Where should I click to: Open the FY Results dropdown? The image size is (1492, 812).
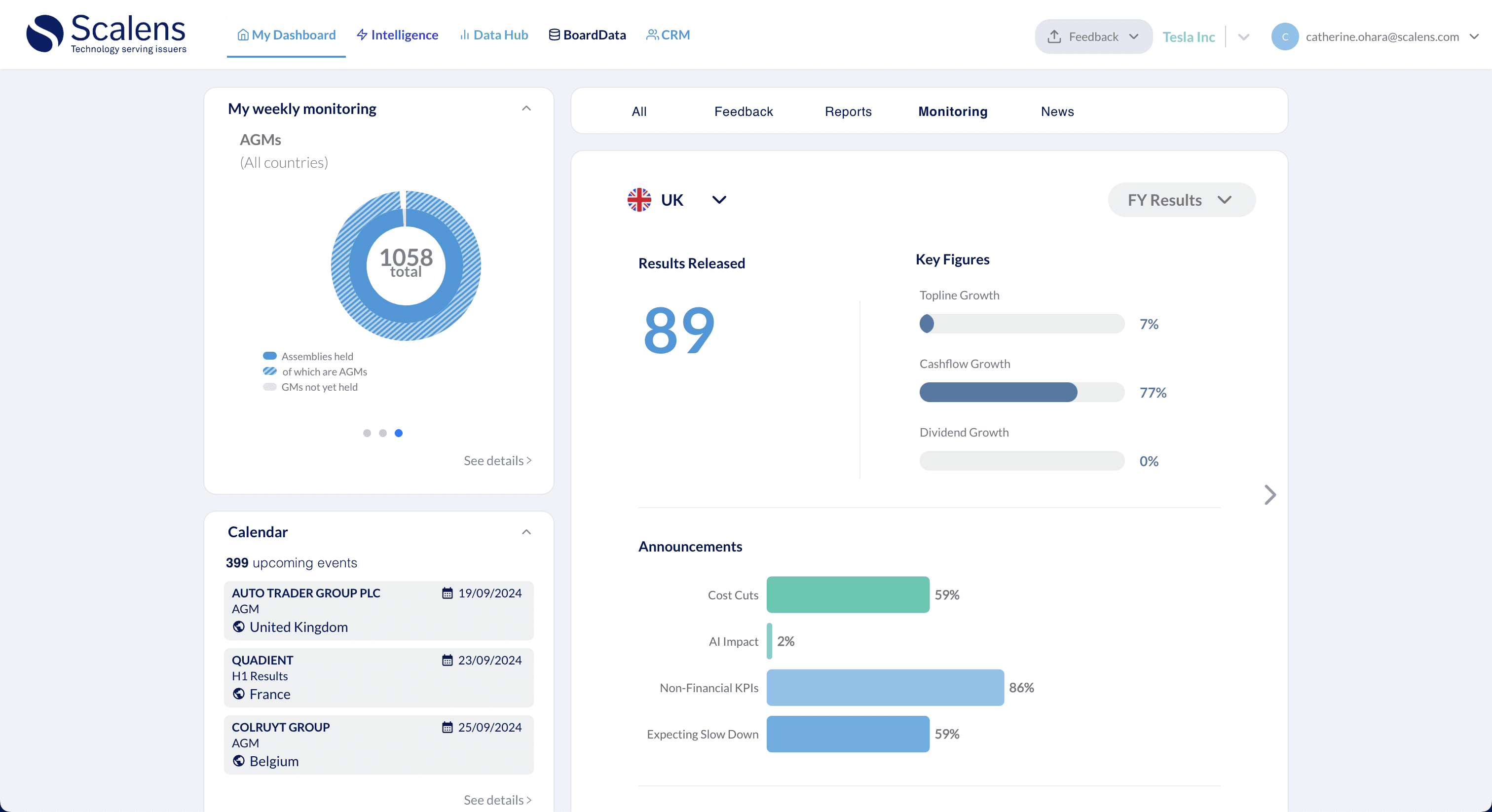1181,200
